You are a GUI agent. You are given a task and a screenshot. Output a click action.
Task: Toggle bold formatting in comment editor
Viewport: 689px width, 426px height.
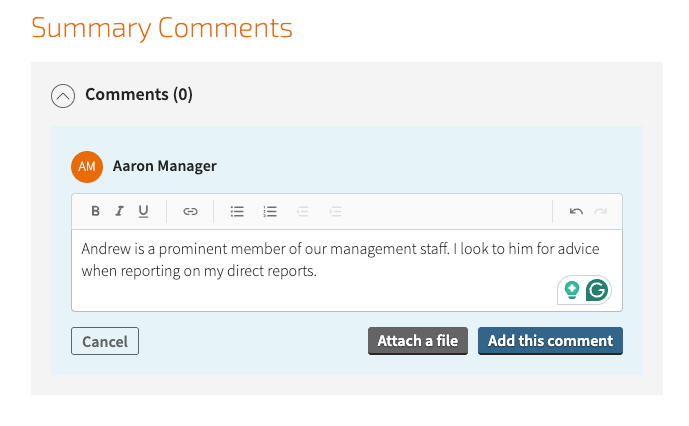pos(95,211)
